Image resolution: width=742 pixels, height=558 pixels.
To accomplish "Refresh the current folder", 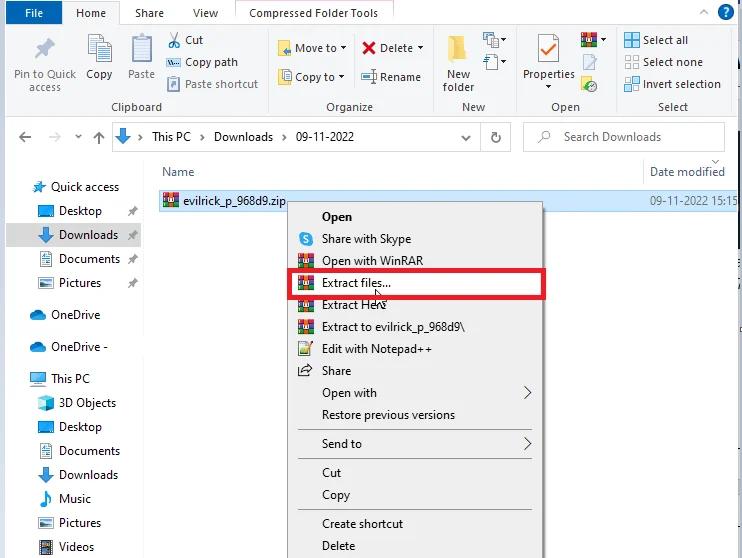I will [495, 137].
